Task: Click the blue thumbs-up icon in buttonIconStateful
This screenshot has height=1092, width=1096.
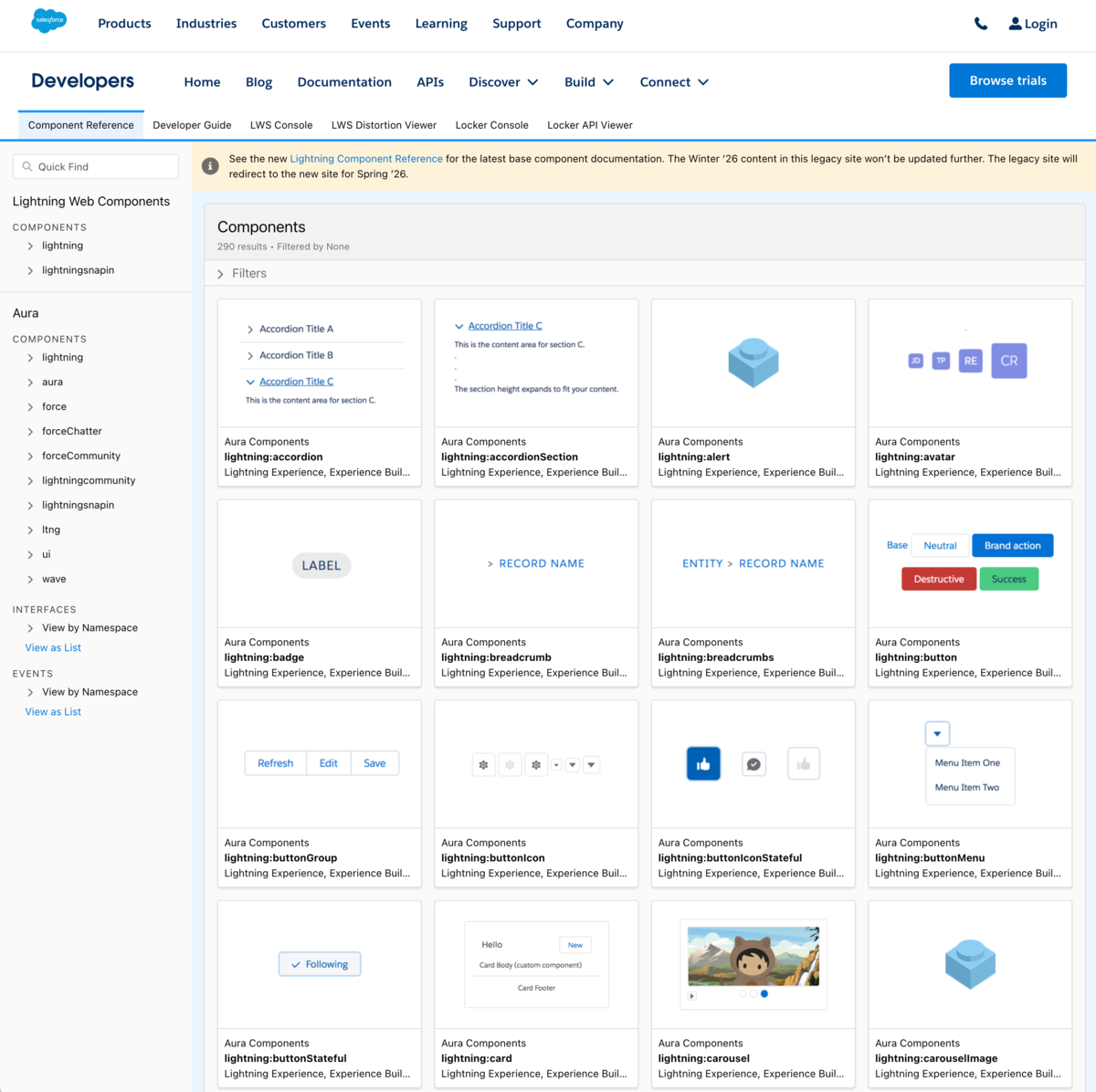Action: tap(703, 763)
